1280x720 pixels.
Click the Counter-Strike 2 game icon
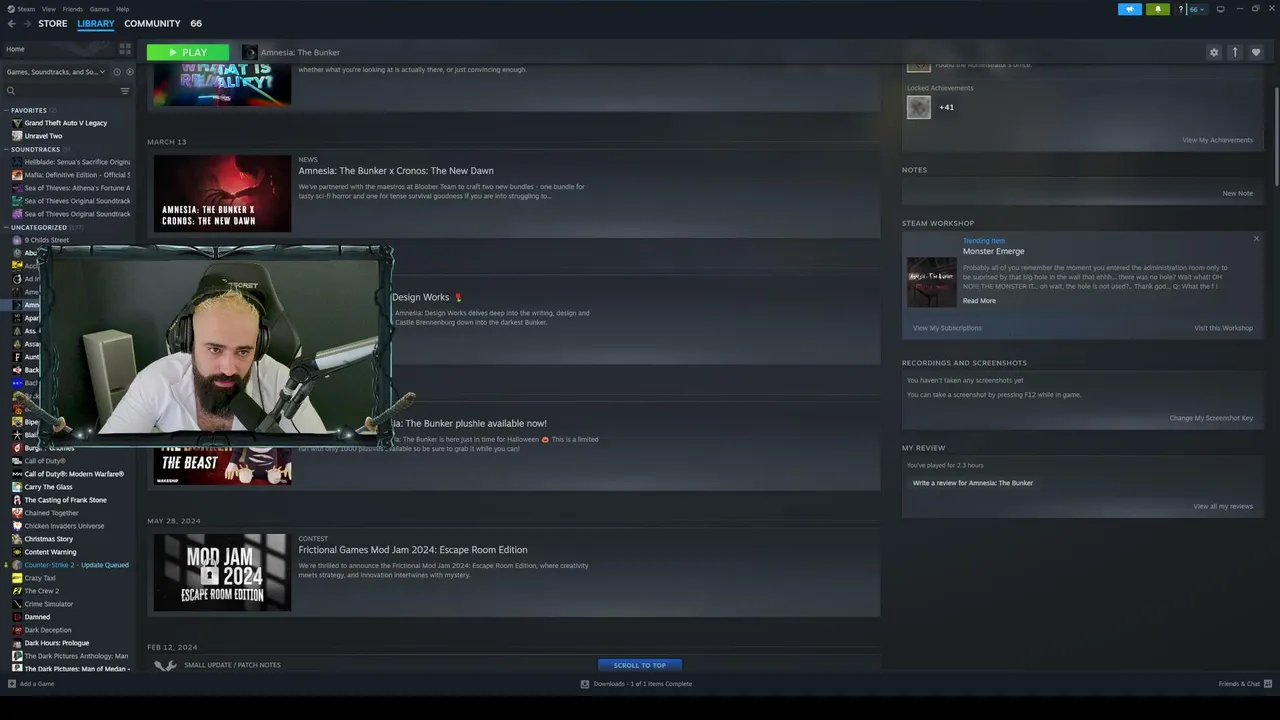click(x=17, y=565)
